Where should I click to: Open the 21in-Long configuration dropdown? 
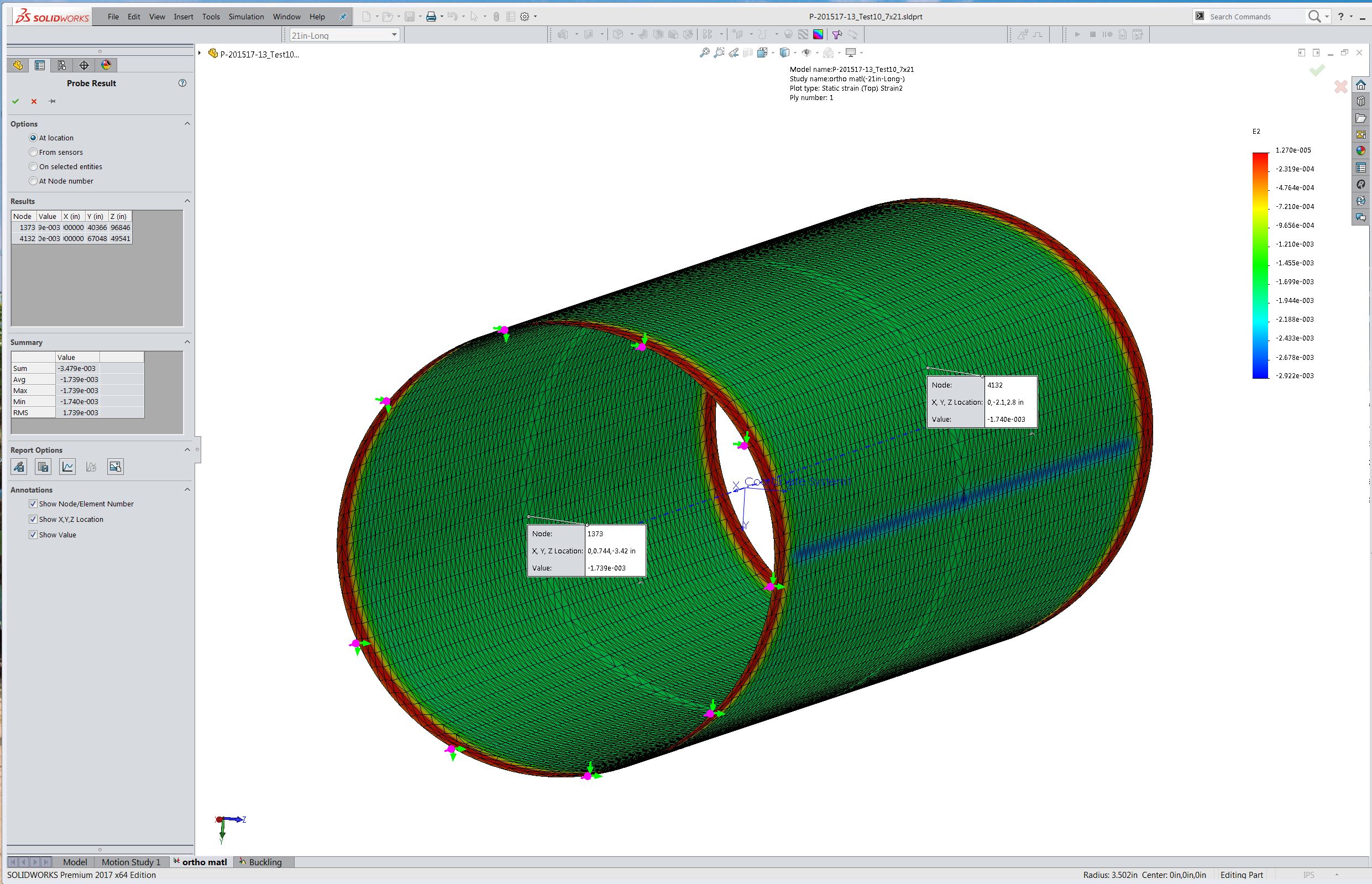344,35
